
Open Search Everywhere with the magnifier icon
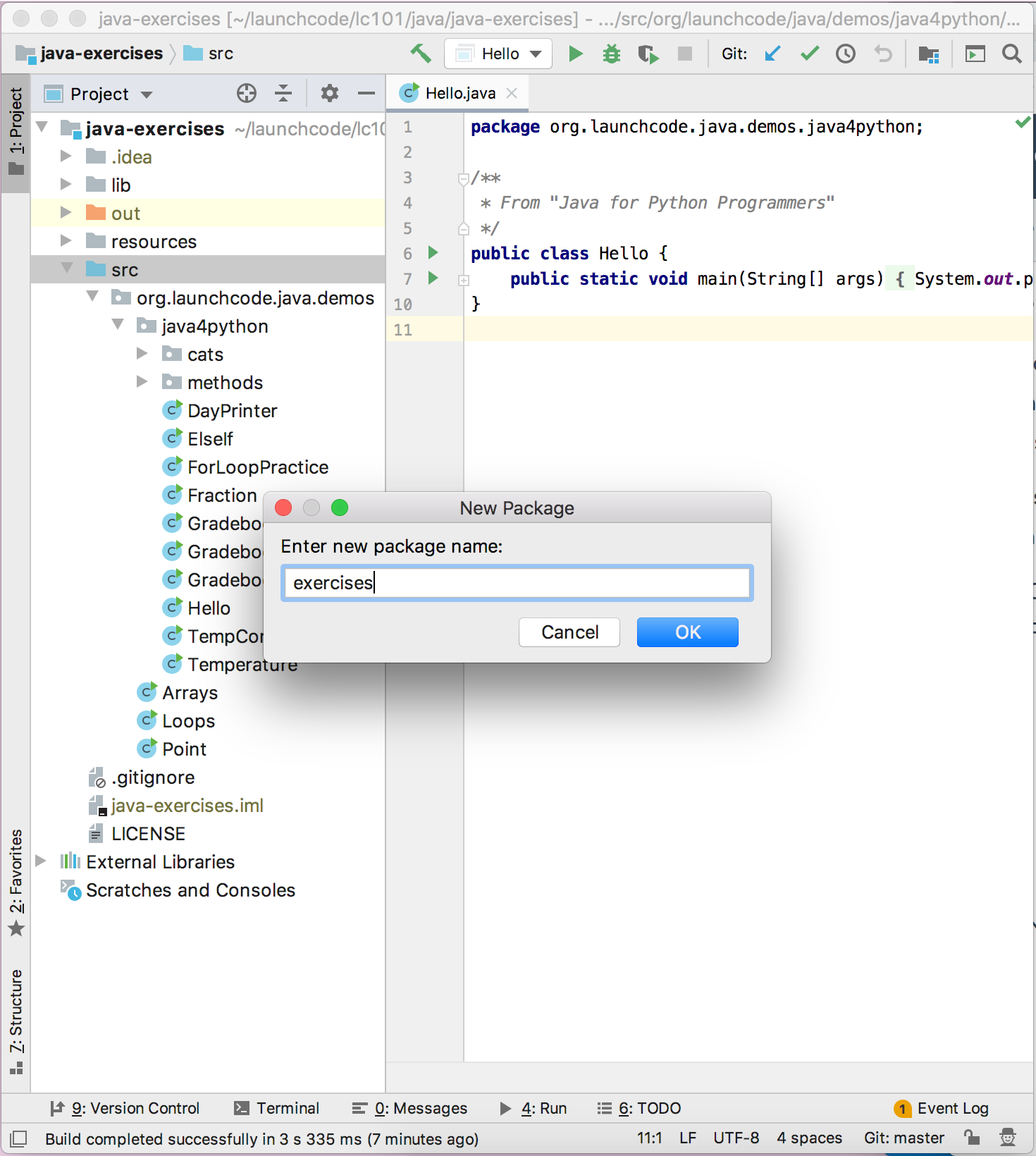point(1012,54)
